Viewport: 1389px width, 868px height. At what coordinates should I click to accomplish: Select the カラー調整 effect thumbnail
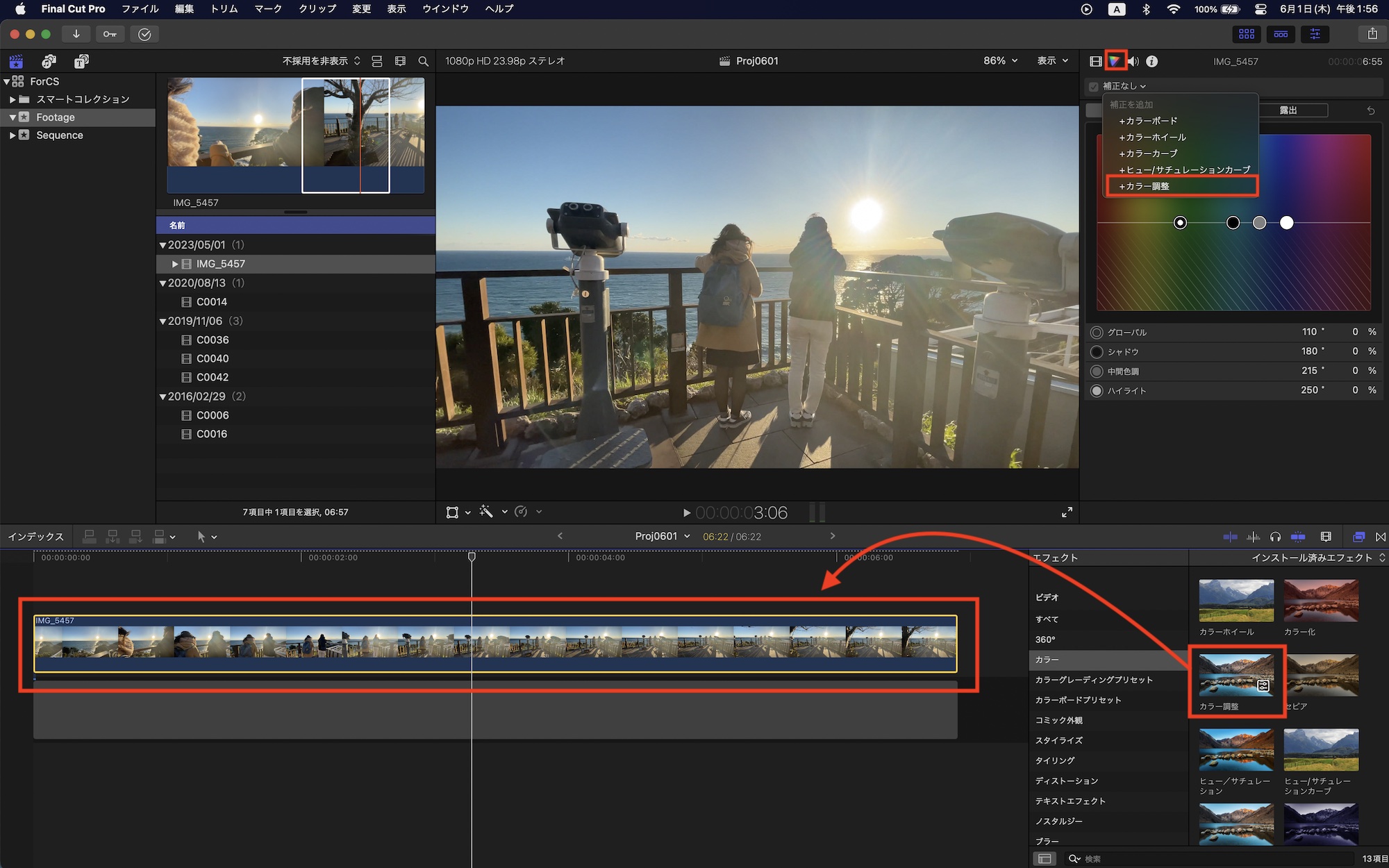[1236, 675]
